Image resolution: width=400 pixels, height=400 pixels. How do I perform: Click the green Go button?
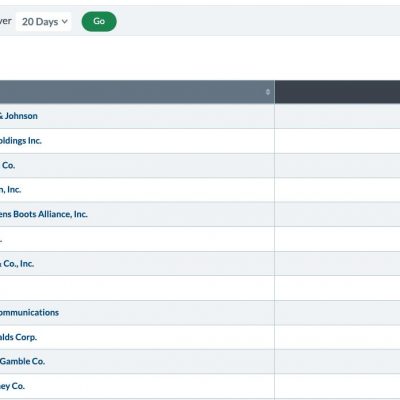coord(99,22)
